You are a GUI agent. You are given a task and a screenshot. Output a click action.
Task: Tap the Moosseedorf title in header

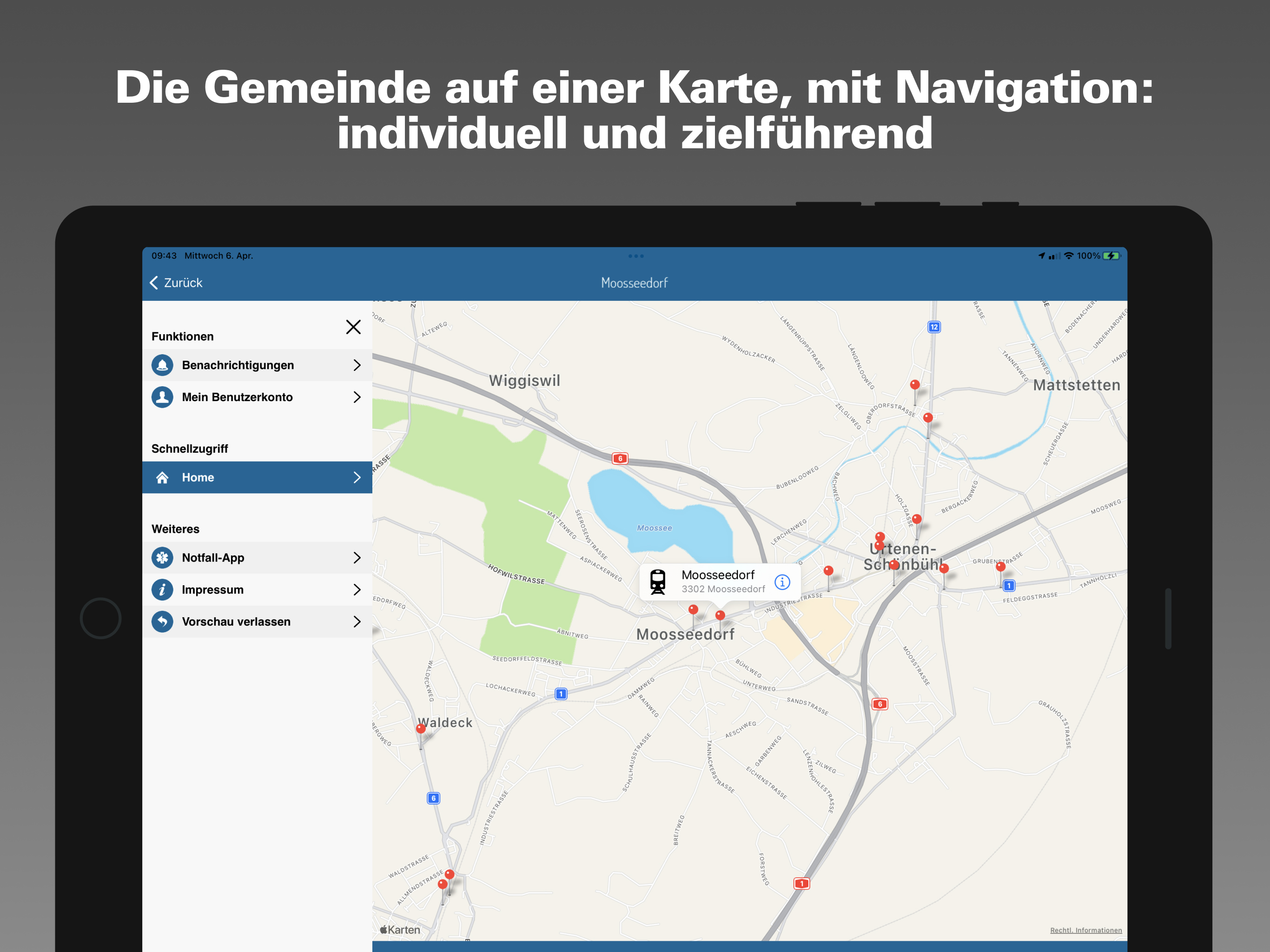pos(634,283)
